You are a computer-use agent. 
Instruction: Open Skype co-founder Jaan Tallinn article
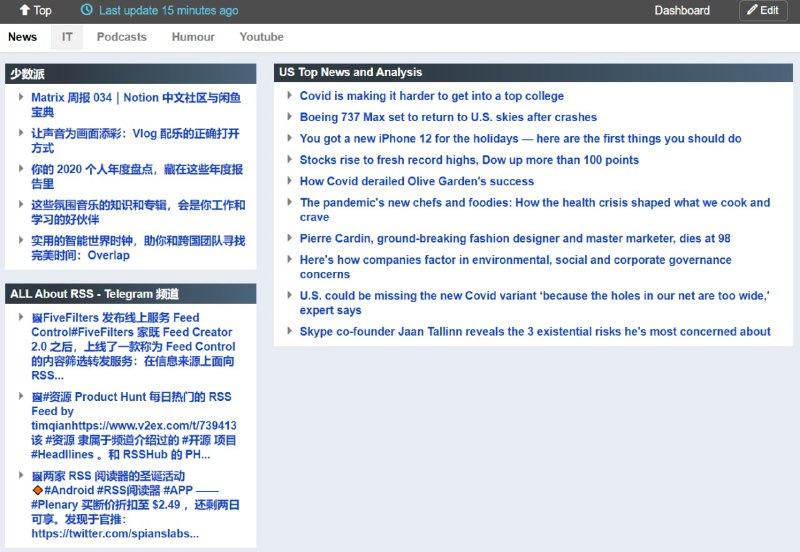point(535,332)
